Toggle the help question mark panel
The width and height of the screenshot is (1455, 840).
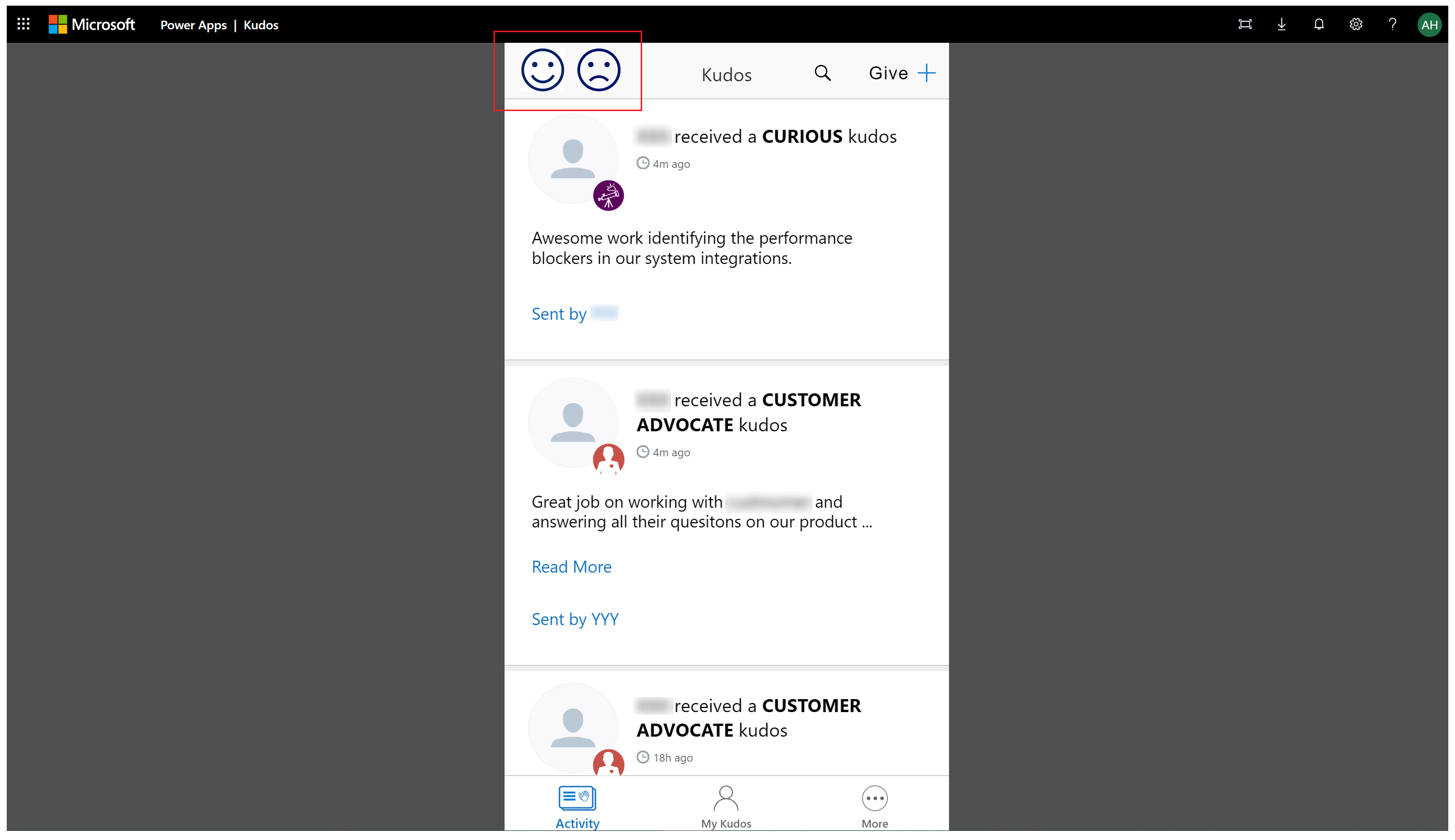1393,23
